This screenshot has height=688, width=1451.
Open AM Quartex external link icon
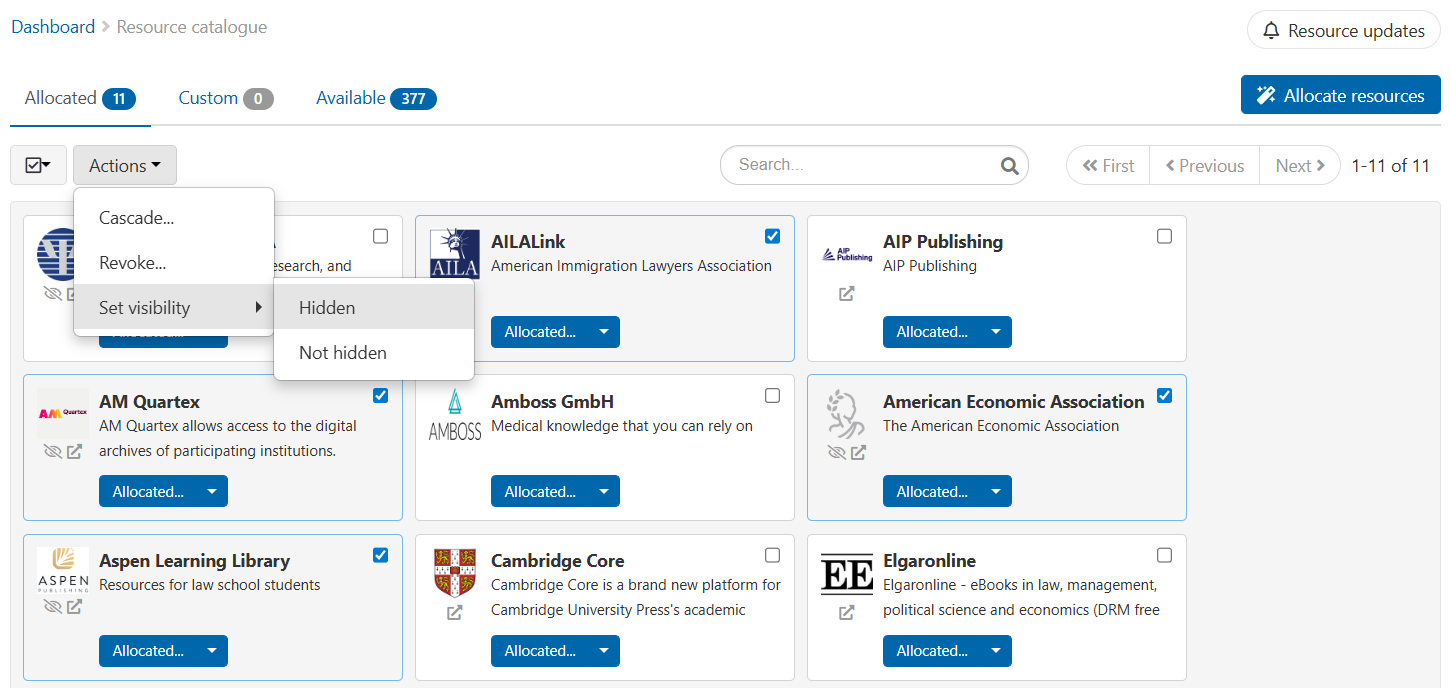(x=74, y=452)
